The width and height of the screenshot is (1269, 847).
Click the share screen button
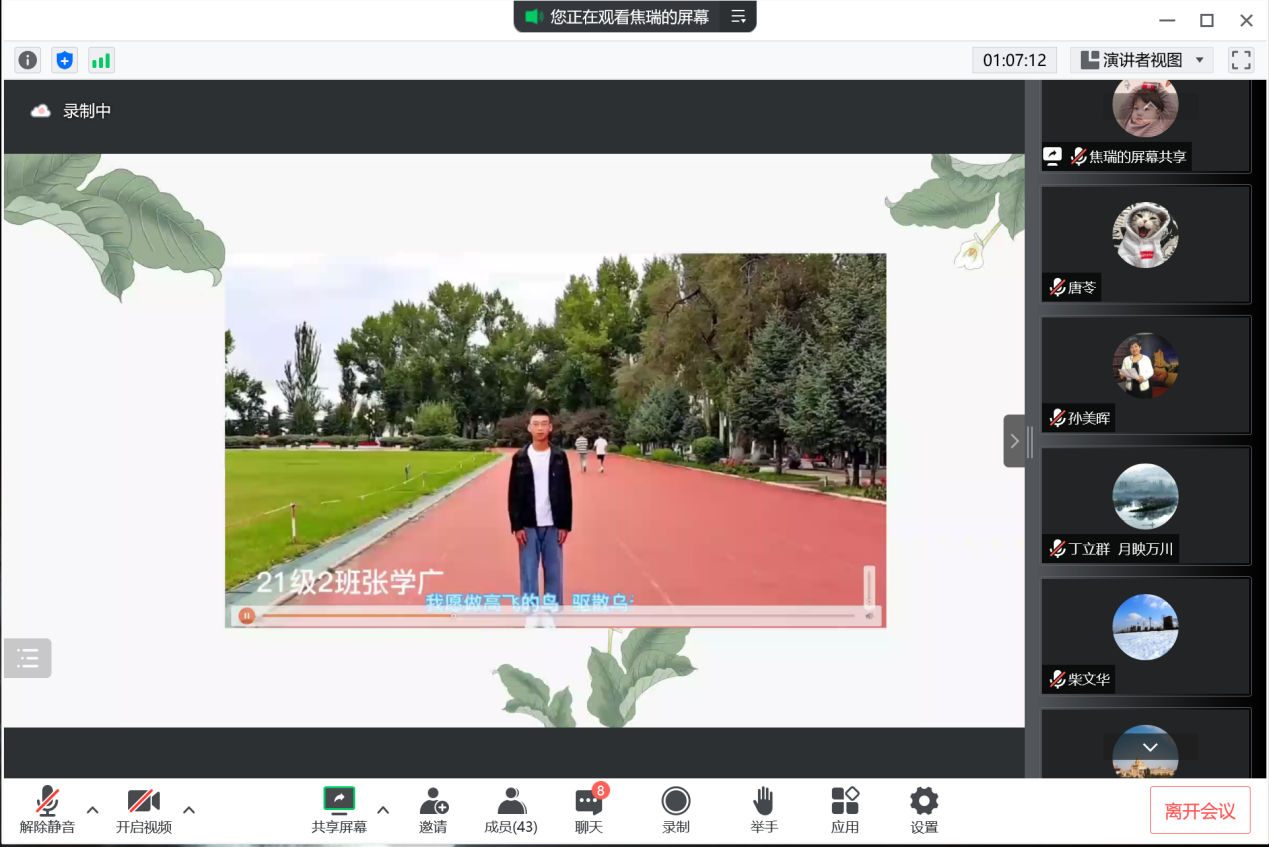click(339, 810)
